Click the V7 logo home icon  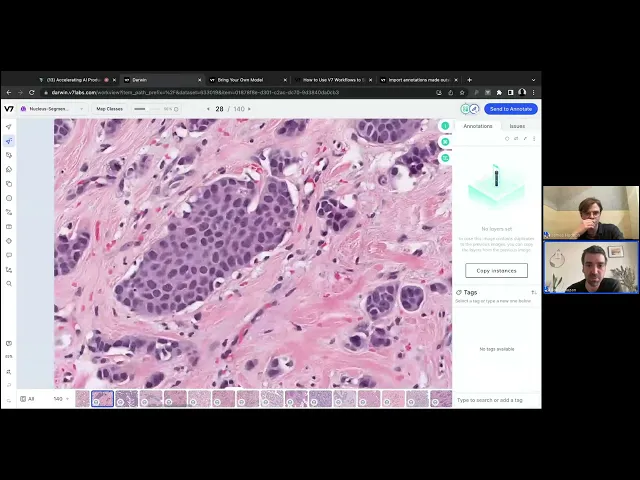[9, 109]
